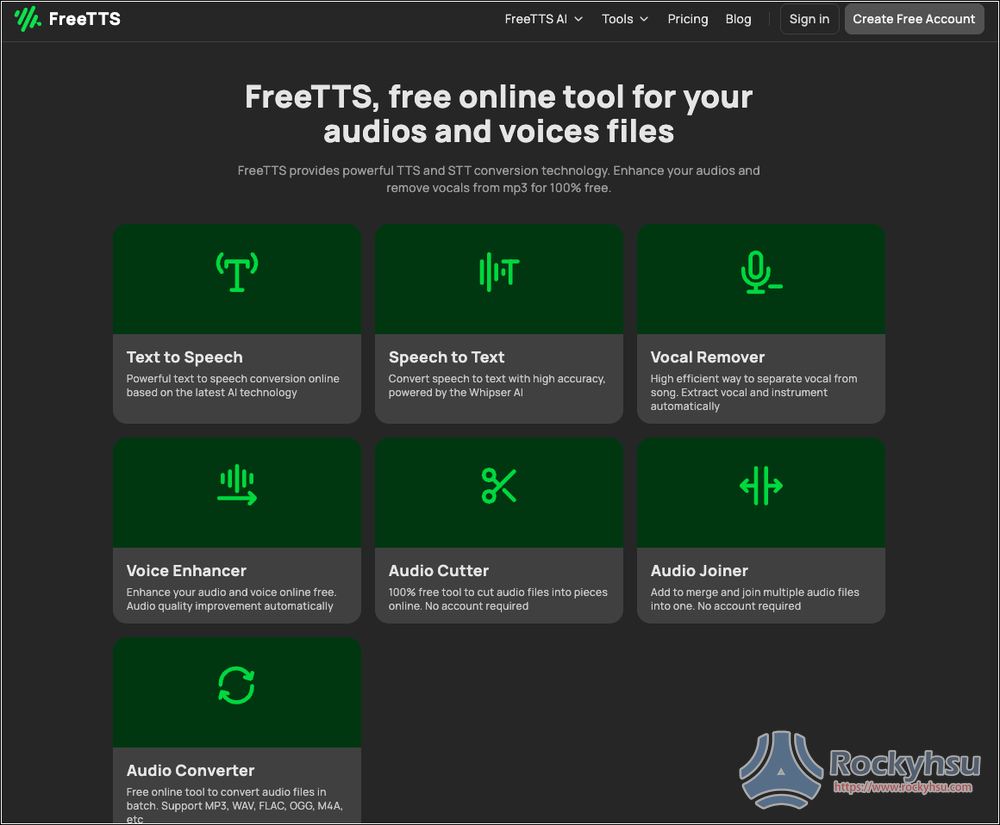Click the Speech to Text waveform icon
Screen dimensions: 1000x825
point(499,272)
